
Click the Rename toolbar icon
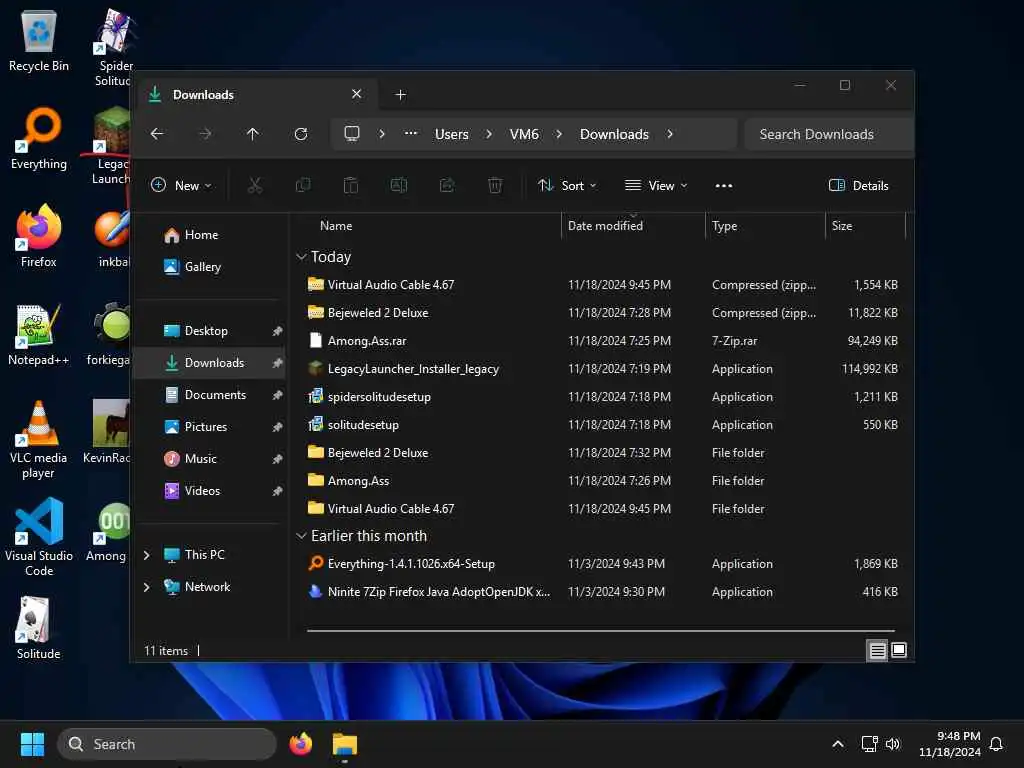point(399,185)
